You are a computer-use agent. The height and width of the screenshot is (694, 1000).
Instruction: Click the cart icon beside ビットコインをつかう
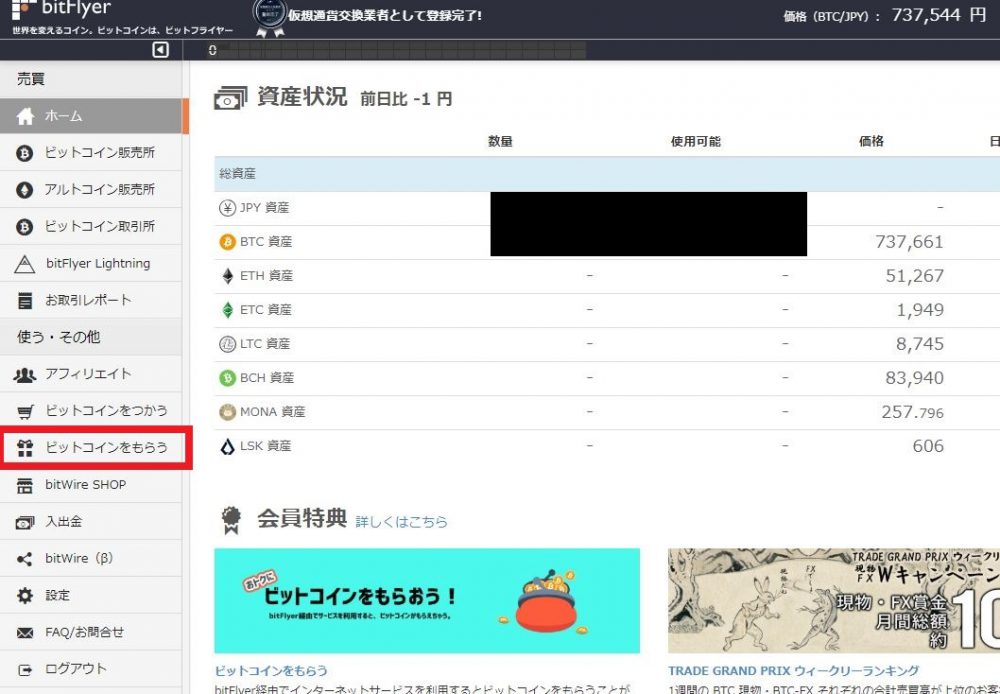[25, 412]
